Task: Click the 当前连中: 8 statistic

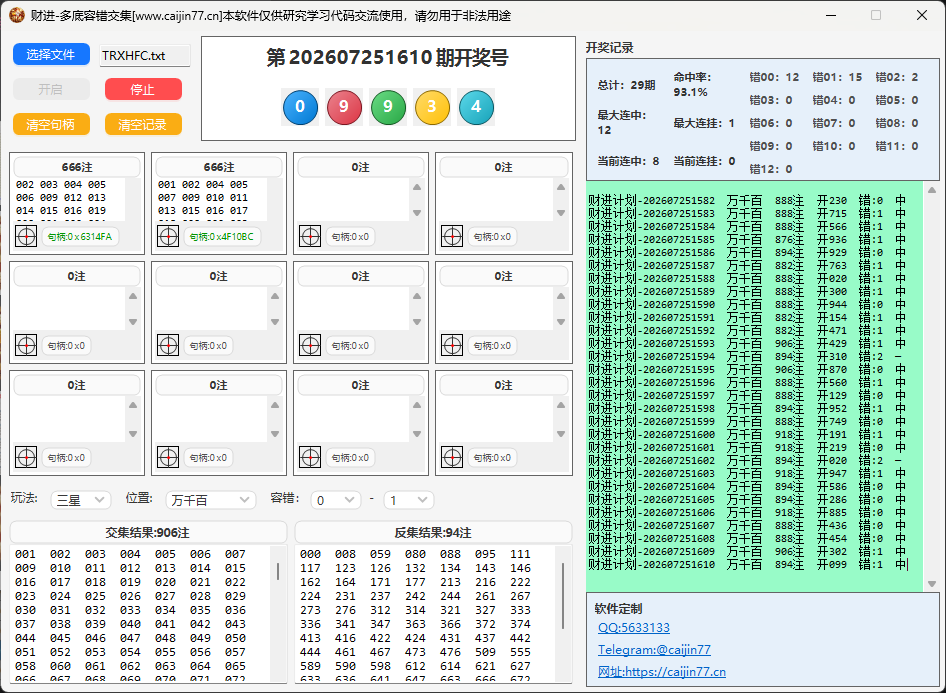Action: [628, 161]
